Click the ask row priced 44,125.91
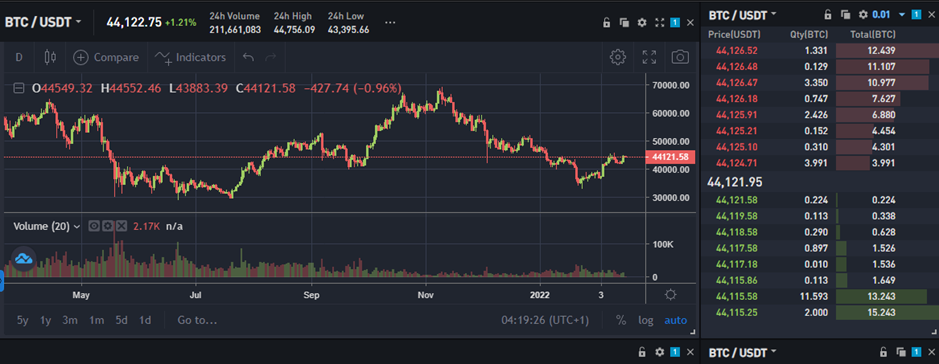939x364 pixels. (x=820, y=114)
